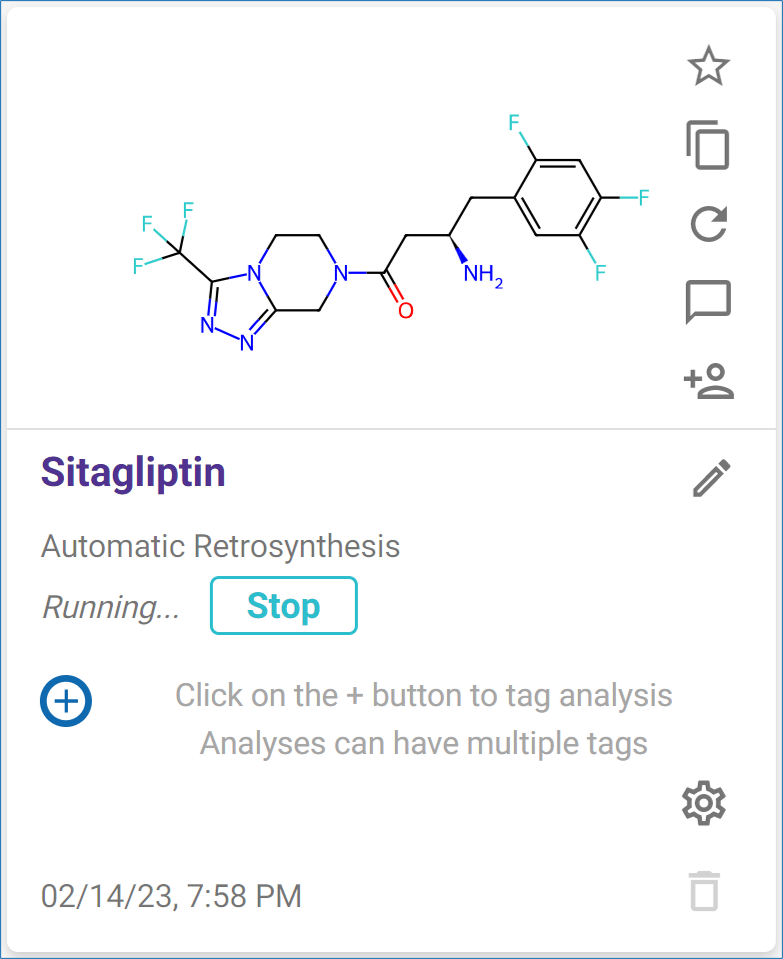Edit the analysis name with the pencil icon
The width and height of the screenshot is (783, 959).
coord(712,478)
